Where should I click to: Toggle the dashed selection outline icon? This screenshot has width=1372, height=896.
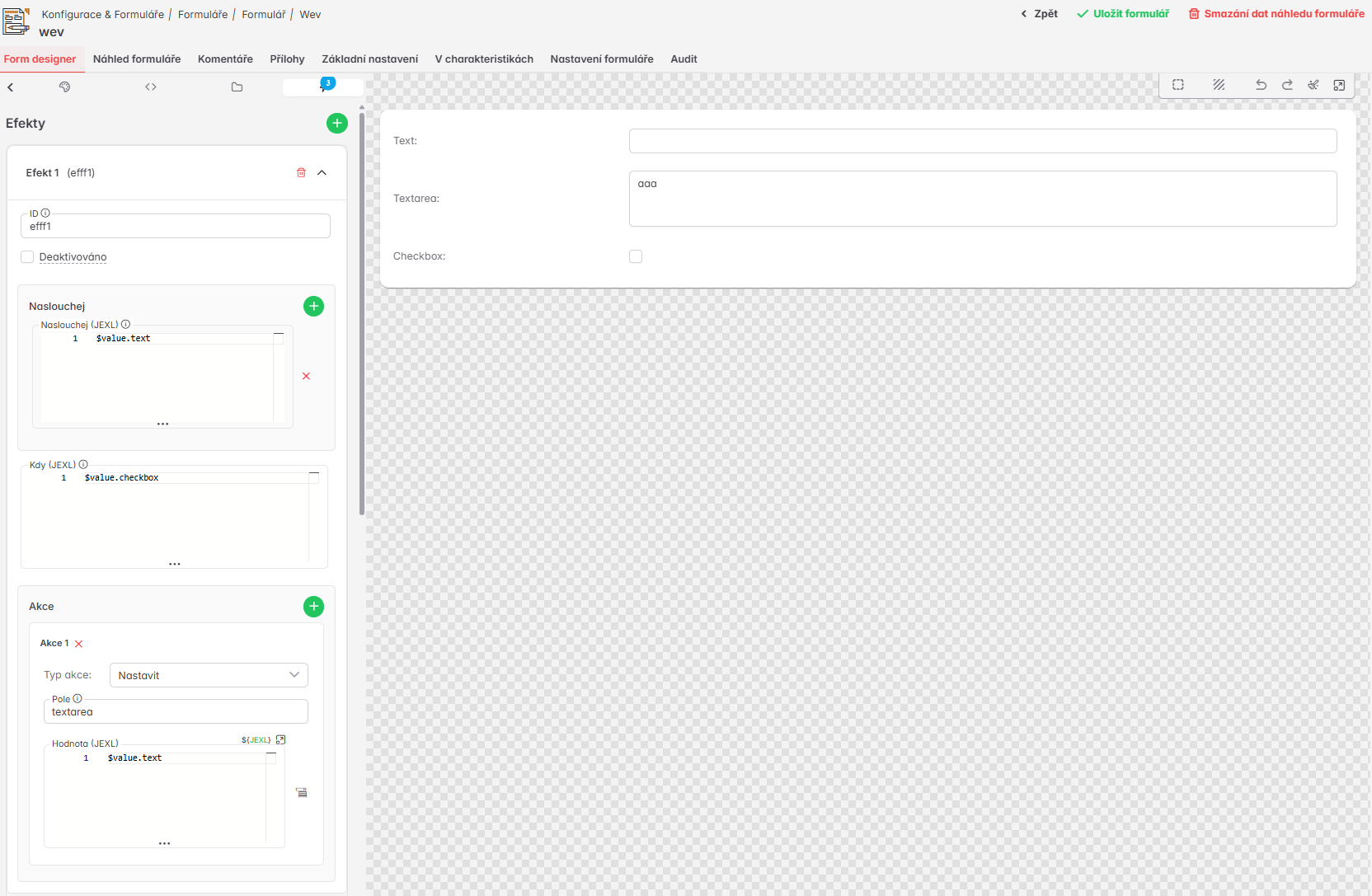click(1178, 85)
